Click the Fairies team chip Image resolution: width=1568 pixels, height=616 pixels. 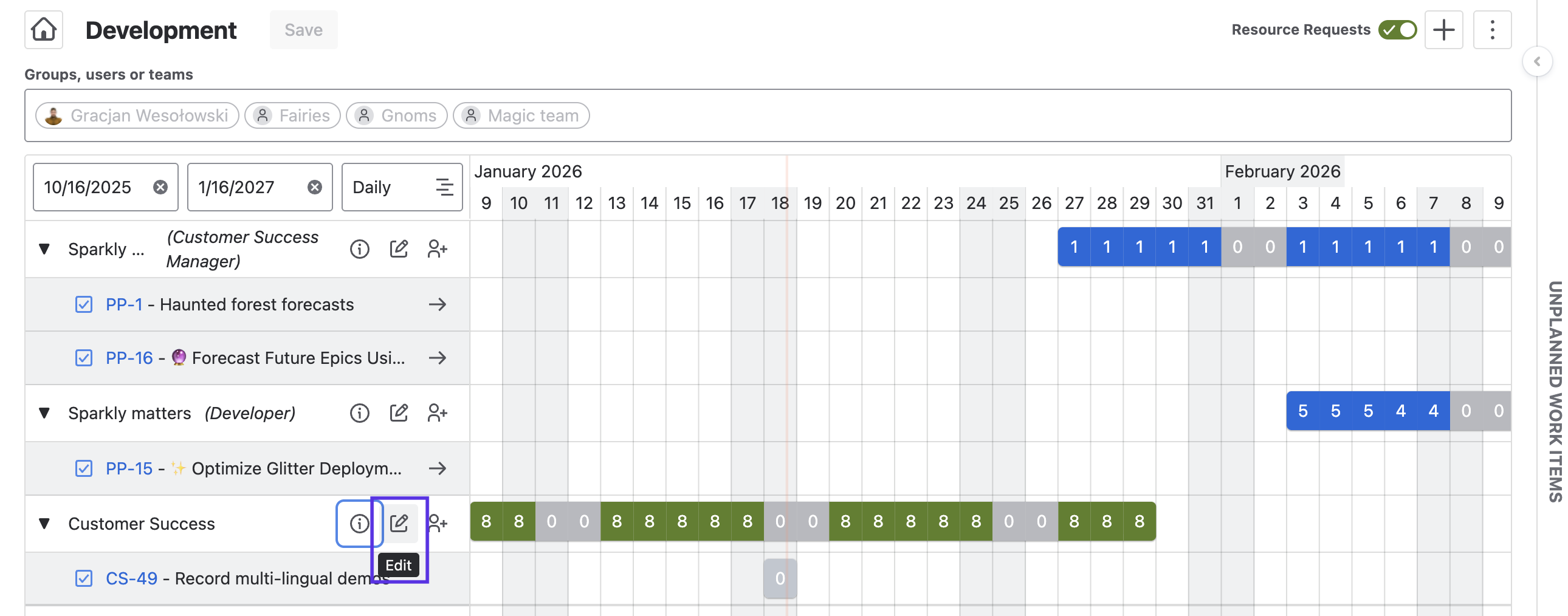point(292,115)
